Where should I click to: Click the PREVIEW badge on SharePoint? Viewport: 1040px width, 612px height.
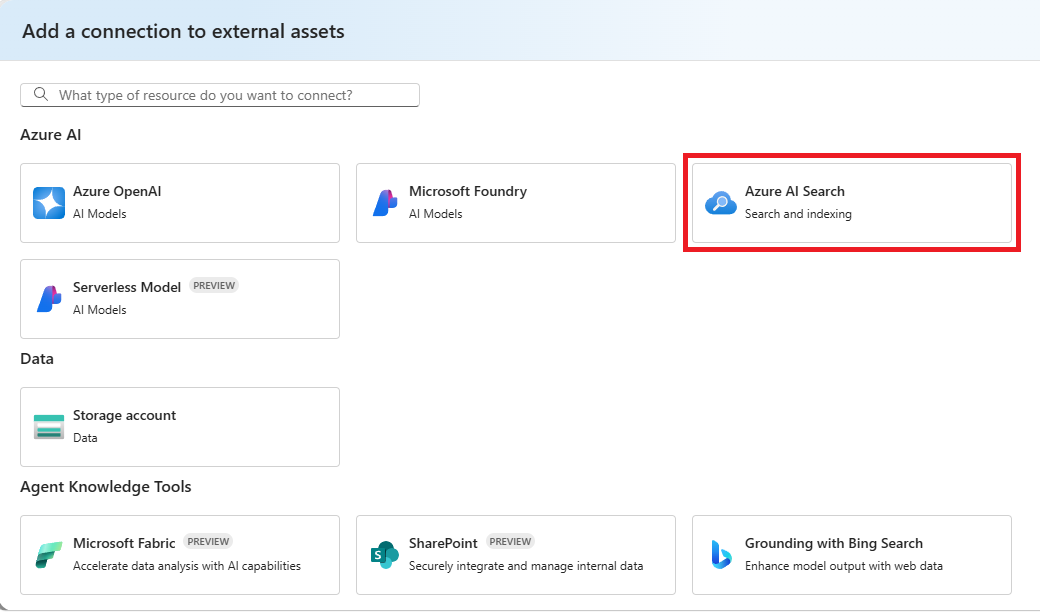pyautogui.click(x=510, y=542)
